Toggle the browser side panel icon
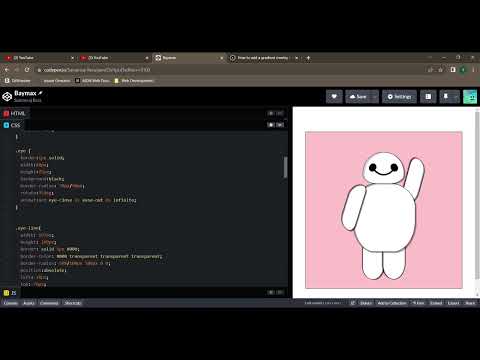The image size is (480, 360). (453, 70)
